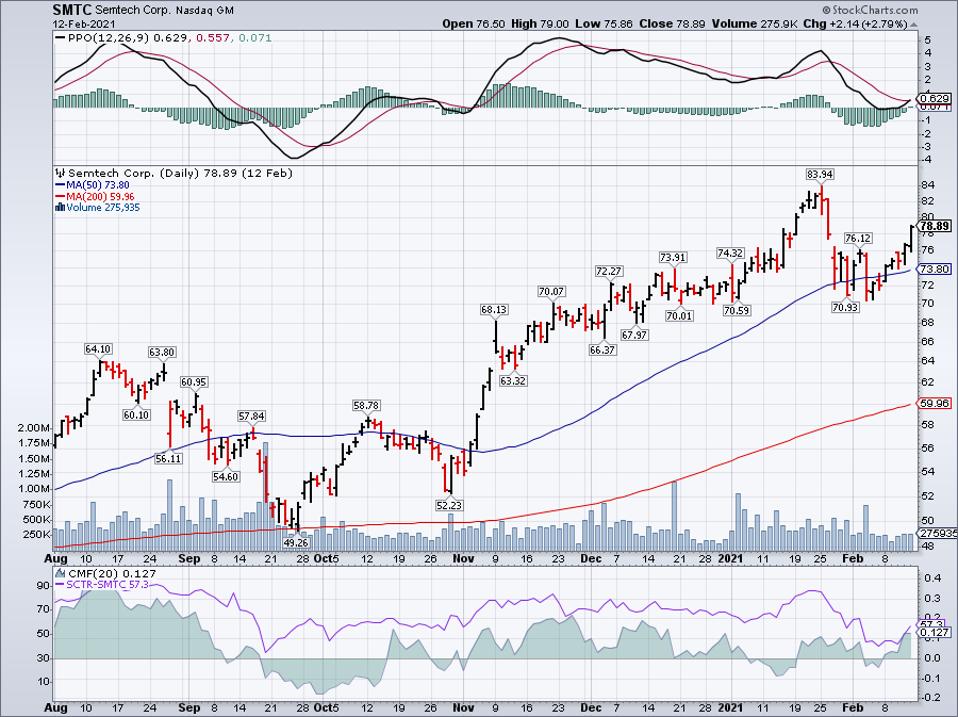Select the SMTC ticker symbol in the header
The image size is (958, 717).
click(71, 10)
